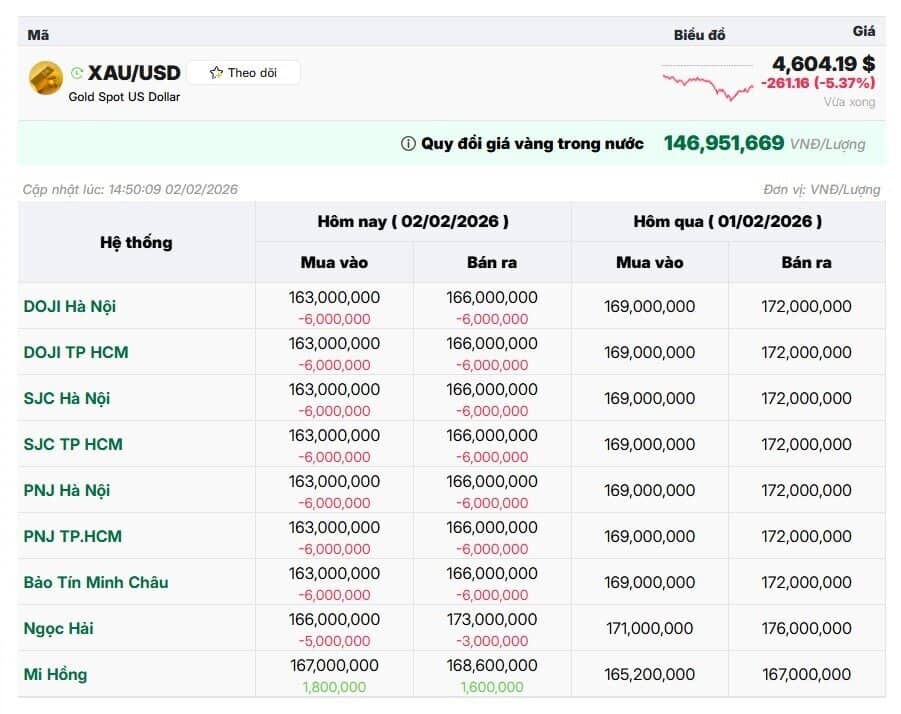Click the -261.16 (-5.37%) change value
The width and height of the screenshot is (901, 714).
tap(818, 83)
